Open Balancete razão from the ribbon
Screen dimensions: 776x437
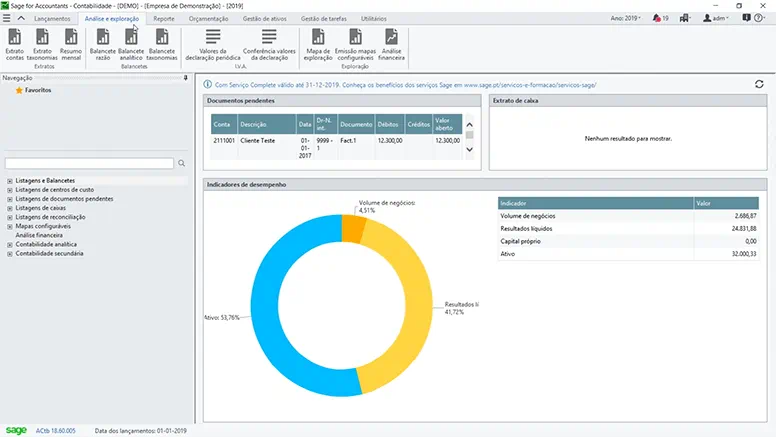click(x=102, y=42)
